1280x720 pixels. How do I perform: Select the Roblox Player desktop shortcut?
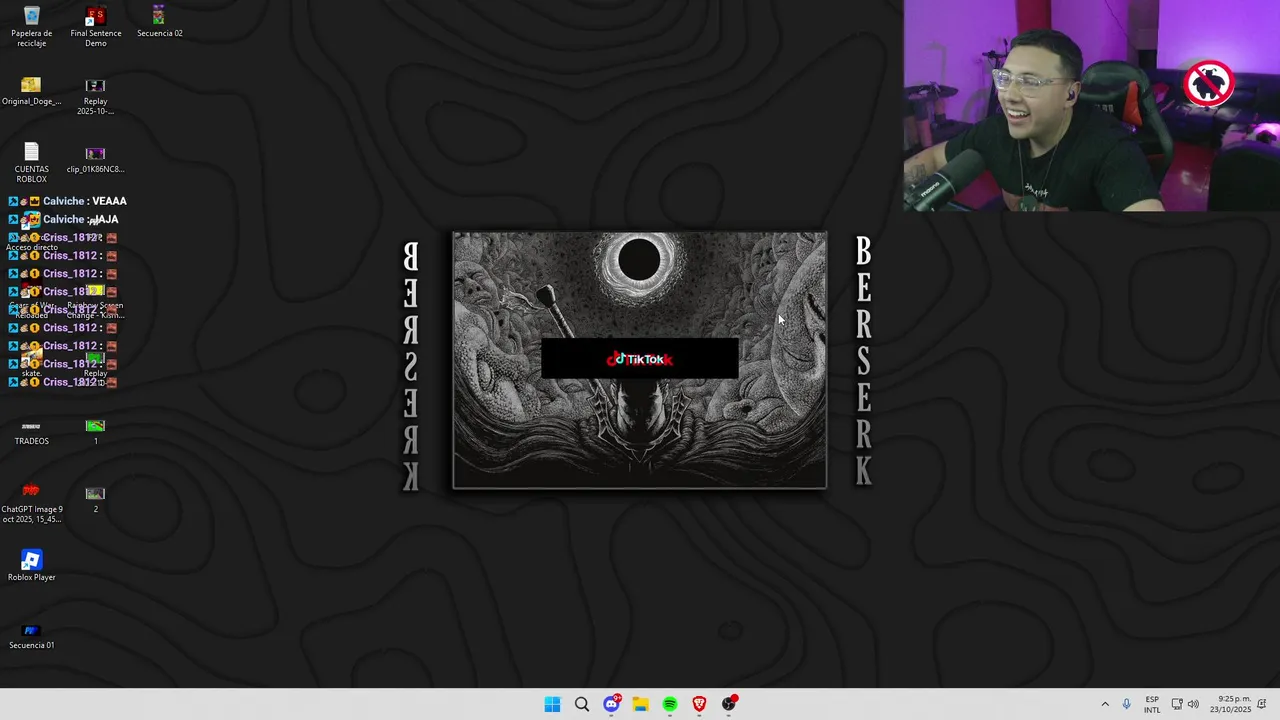click(31, 565)
